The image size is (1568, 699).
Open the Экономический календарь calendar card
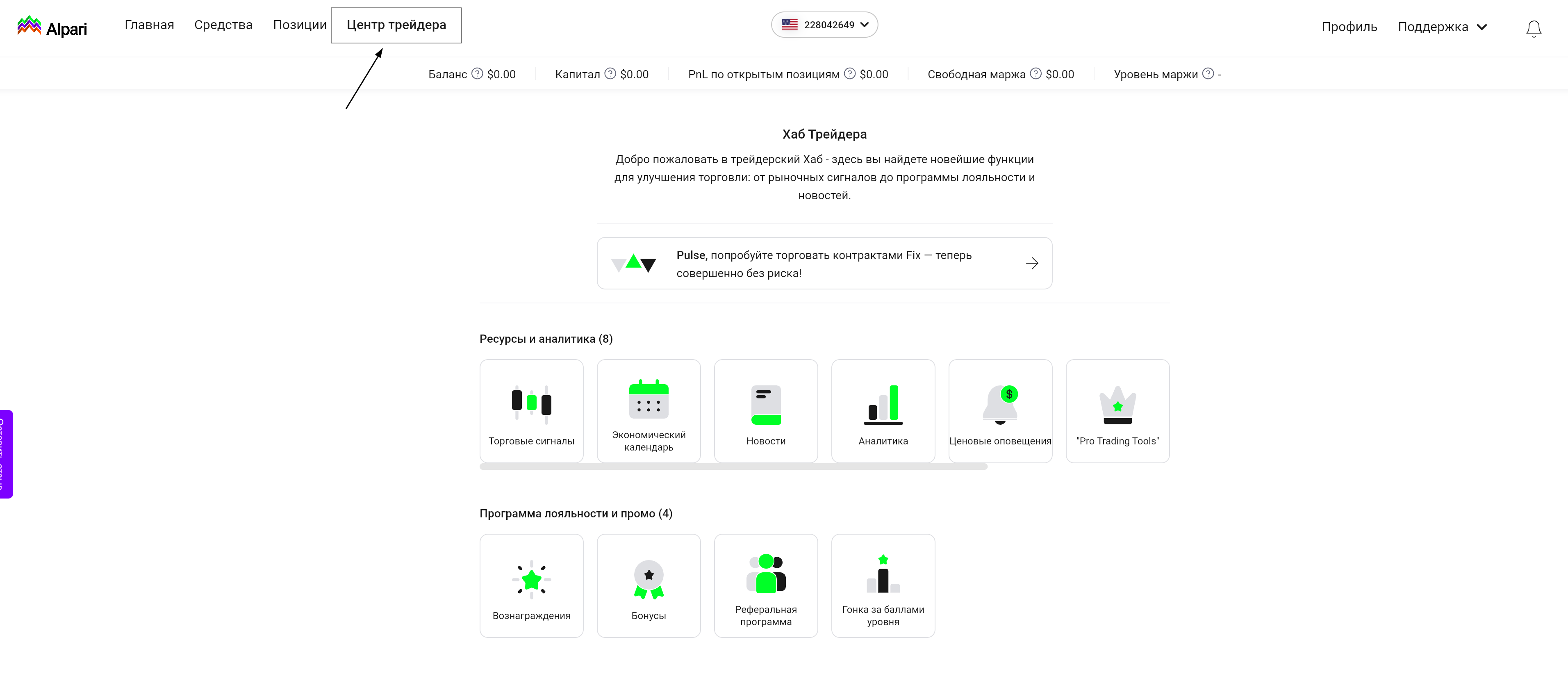point(648,411)
